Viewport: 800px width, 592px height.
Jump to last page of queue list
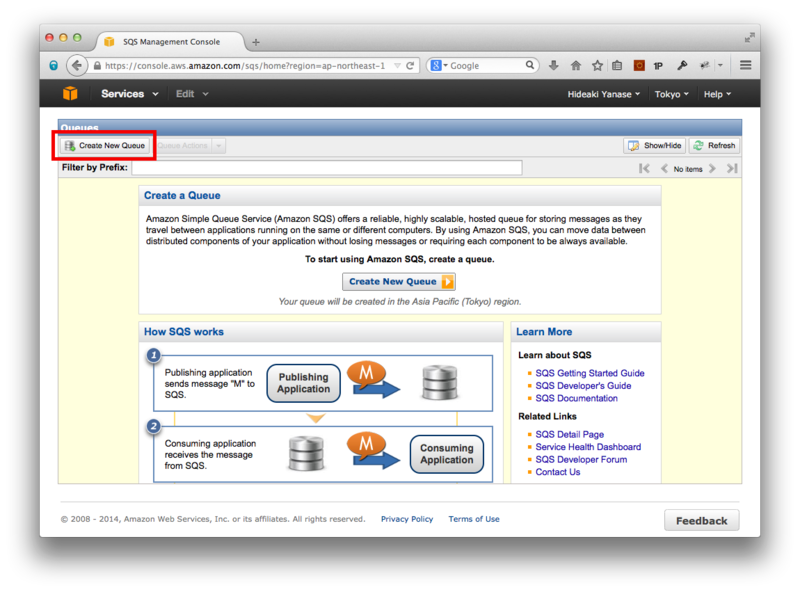click(x=732, y=168)
